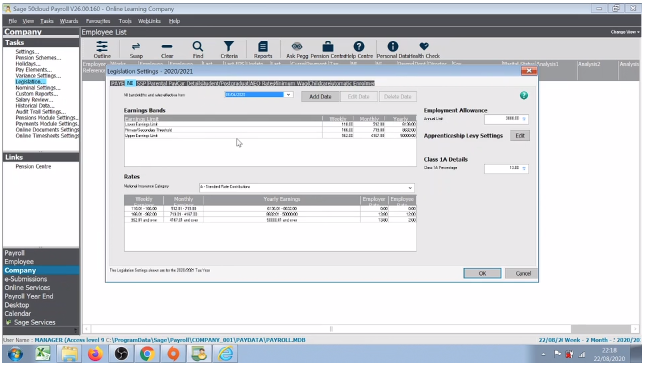Select the NI tab
The width and height of the screenshot is (646, 367).
click(130, 83)
